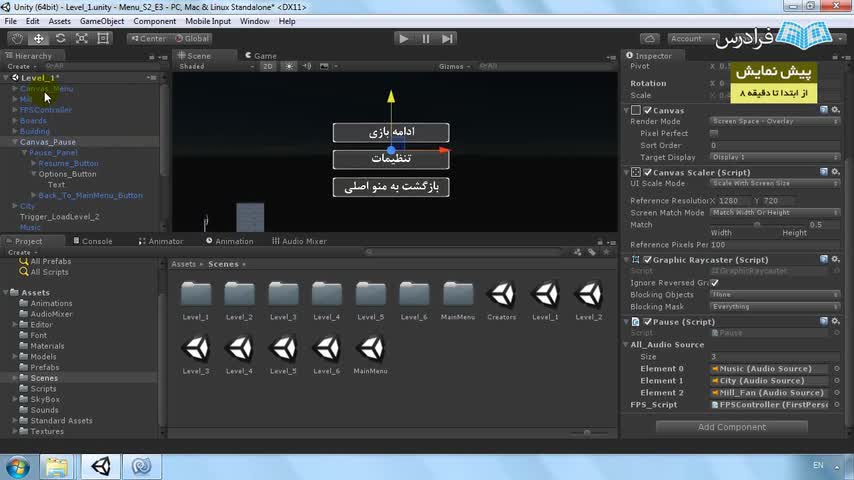Open the Level_3 scene asset

coord(196,350)
